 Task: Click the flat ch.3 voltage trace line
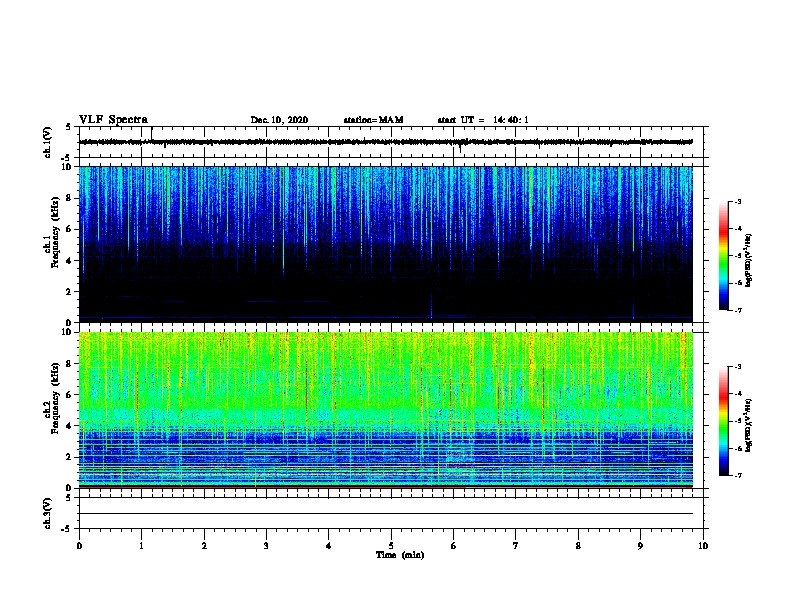(386, 514)
